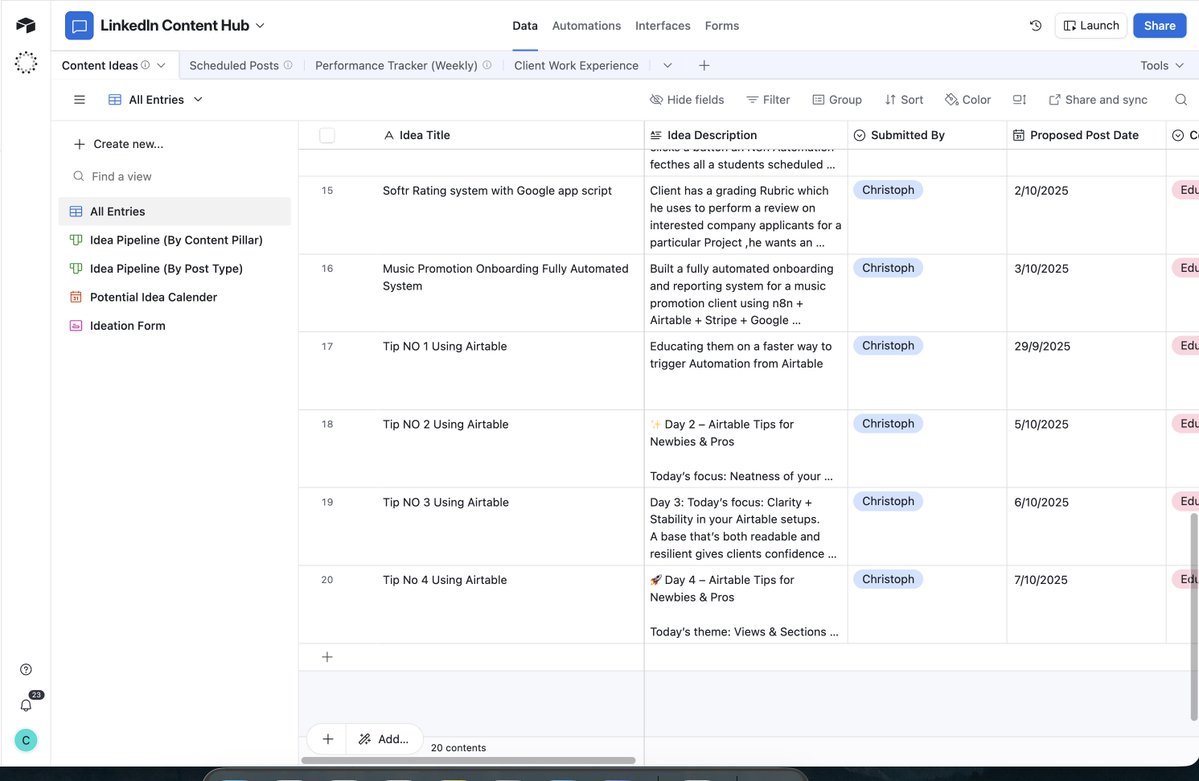The image size is (1199, 781).
Task: Click the Launch button
Action: (1090, 25)
